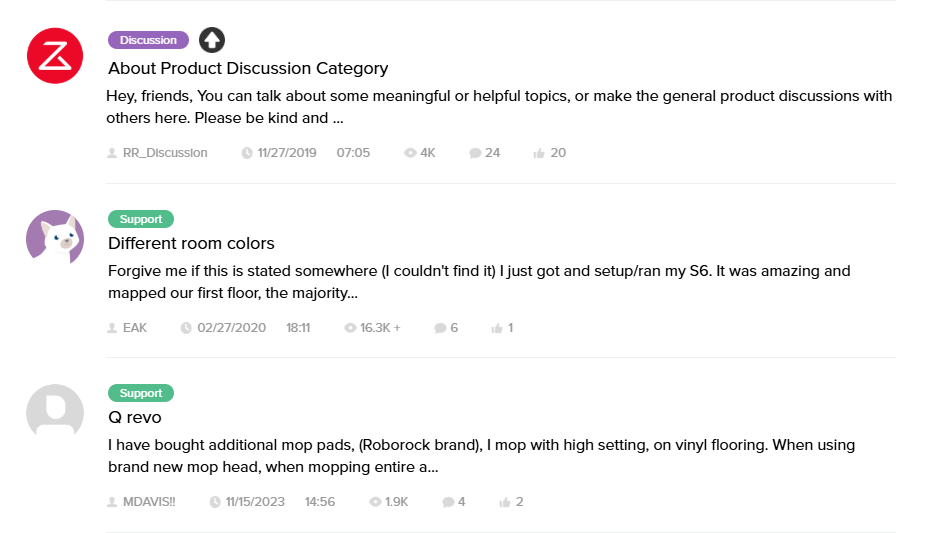Click the Q revo post excerpt text
Image resolution: width=933 pixels, height=533 pixels.
(x=480, y=455)
